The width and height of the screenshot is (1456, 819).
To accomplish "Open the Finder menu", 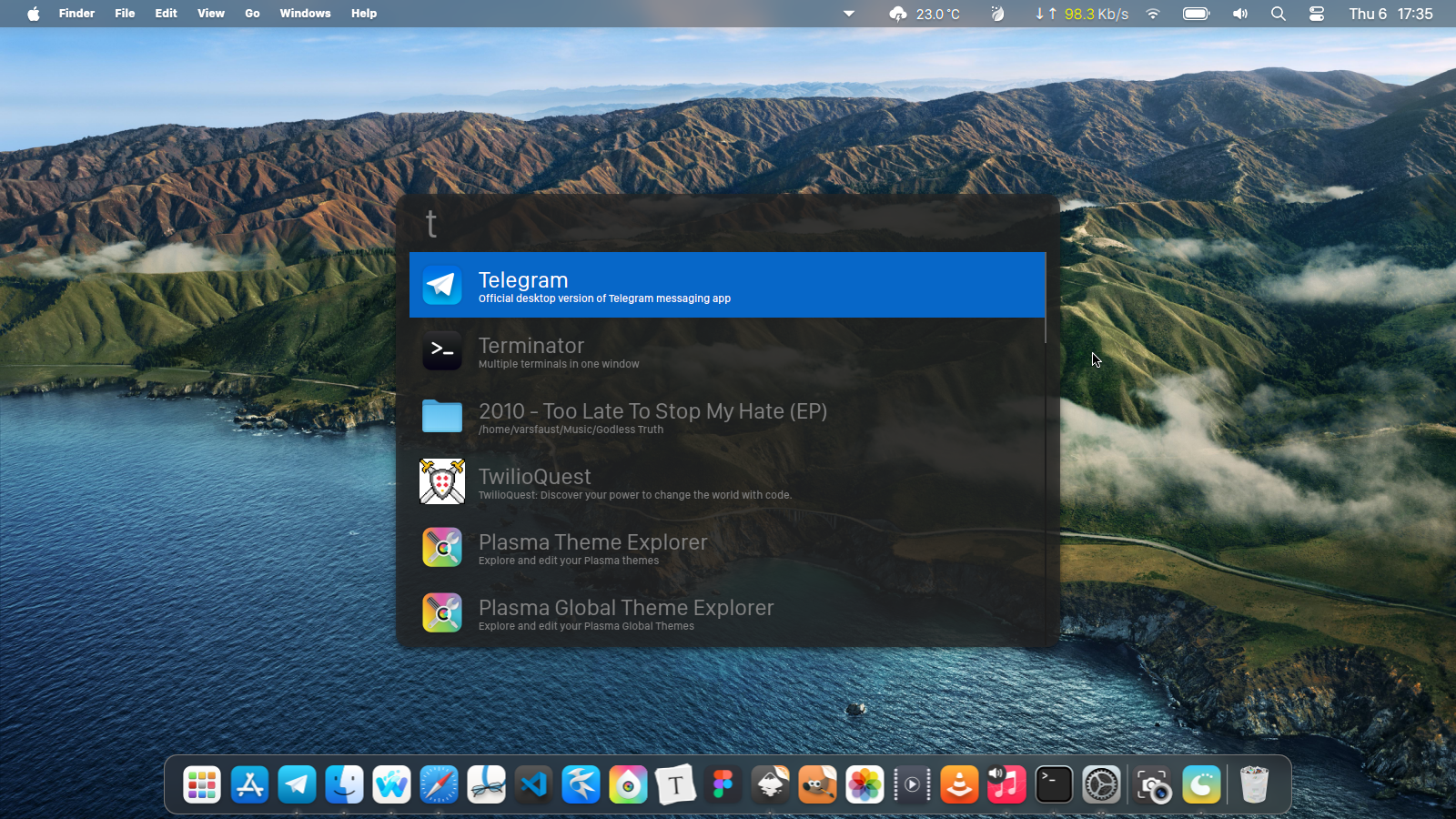I will coord(76,14).
